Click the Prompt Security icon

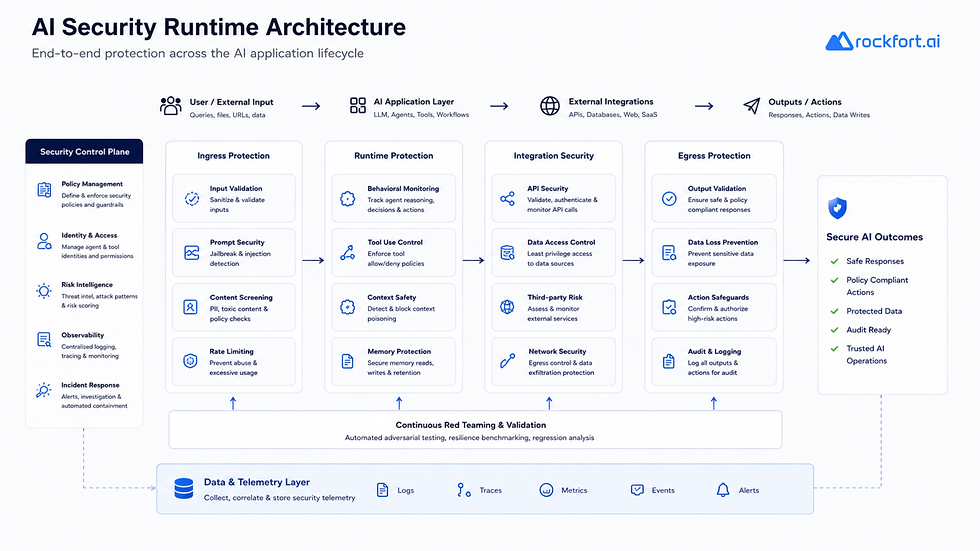[191, 252]
